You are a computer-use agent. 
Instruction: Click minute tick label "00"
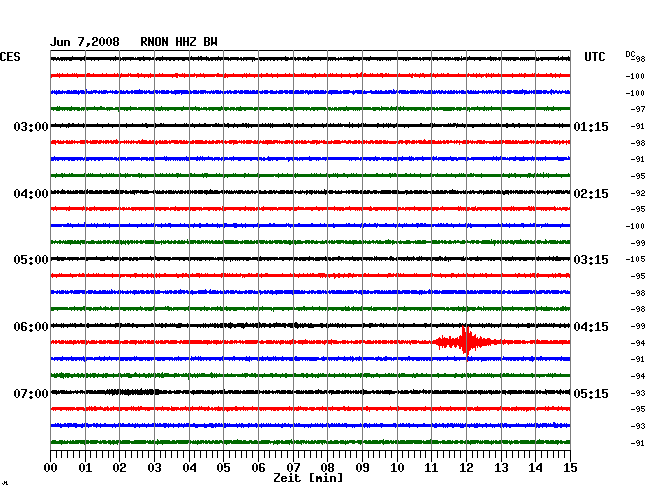(50, 467)
